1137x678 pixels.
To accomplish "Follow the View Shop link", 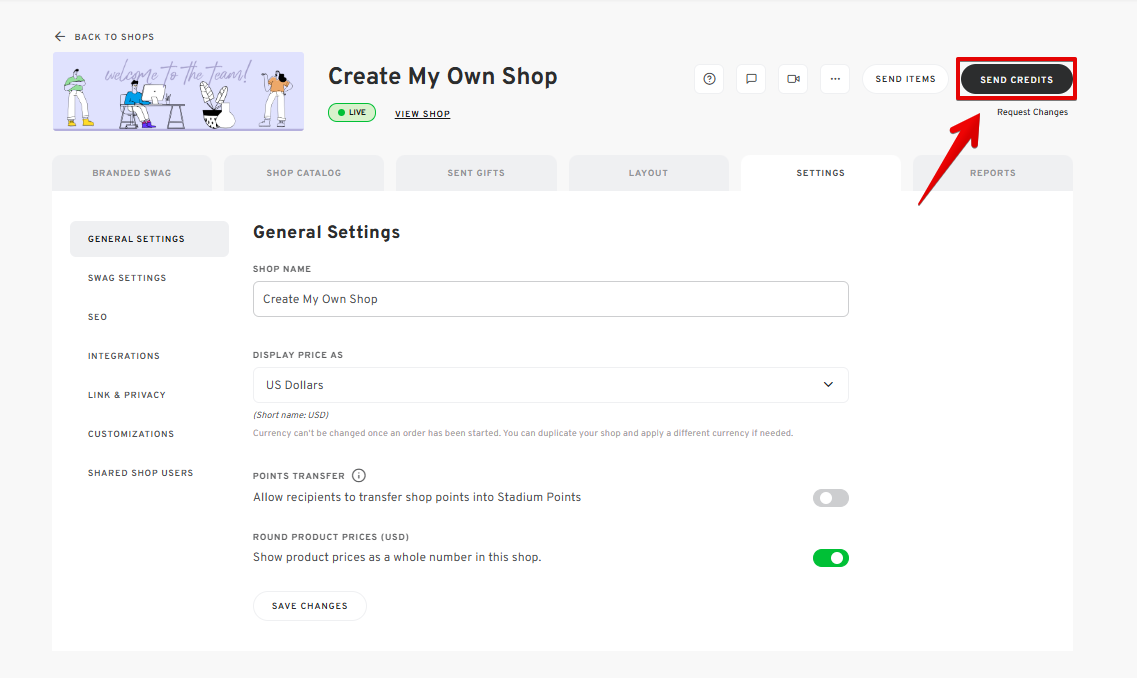I will [x=422, y=114].
